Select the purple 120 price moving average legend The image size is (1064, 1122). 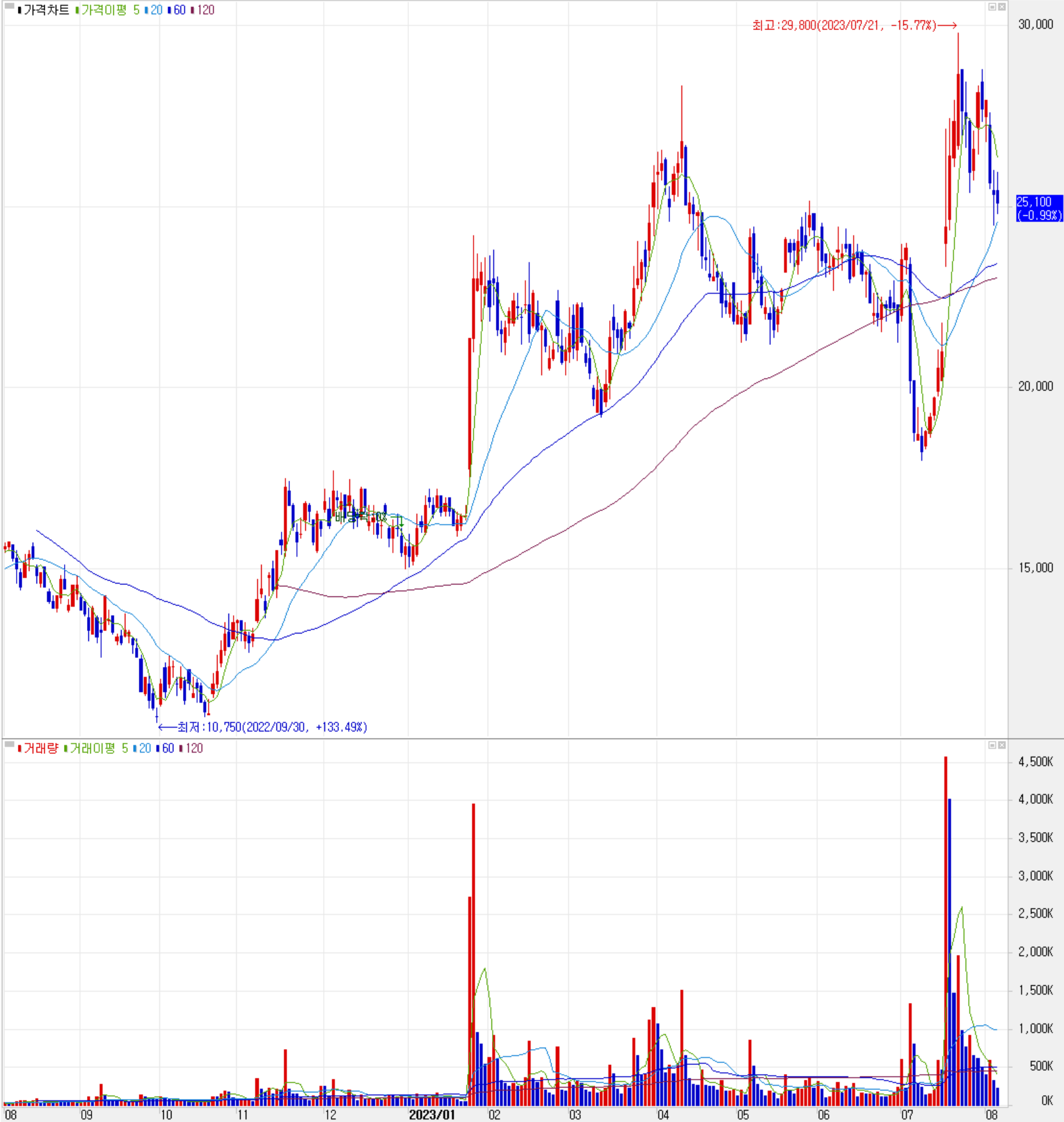[x=203, y=10]
